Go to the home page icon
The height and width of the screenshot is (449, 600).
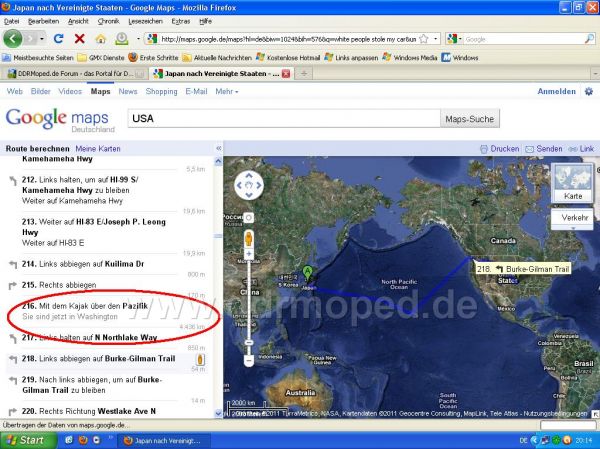pyautogui.click(x=101, y=38)
